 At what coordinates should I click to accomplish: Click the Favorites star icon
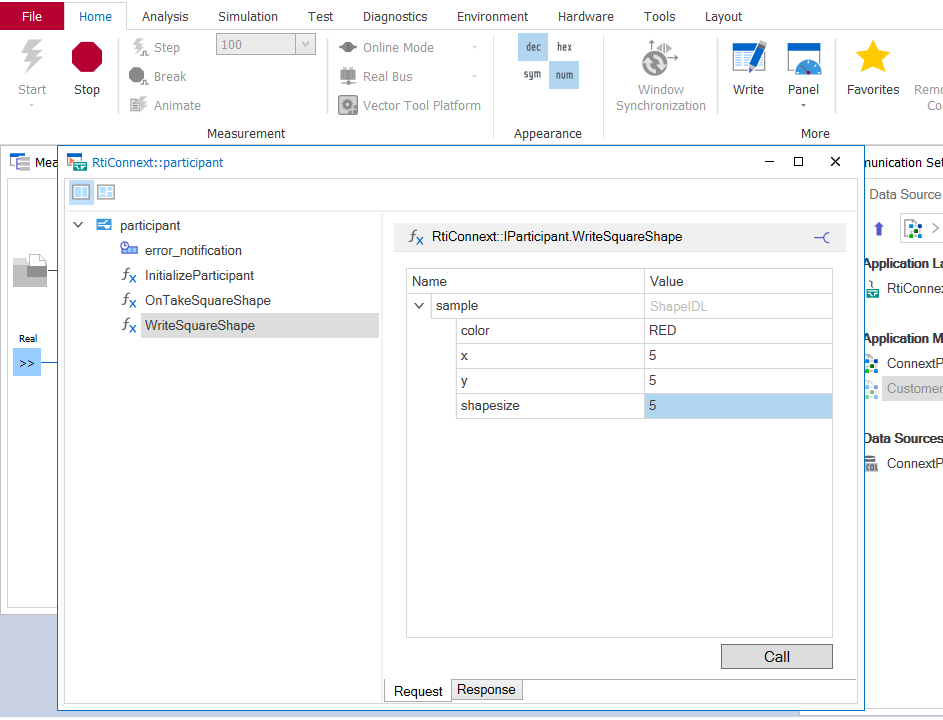click(873, 58)
